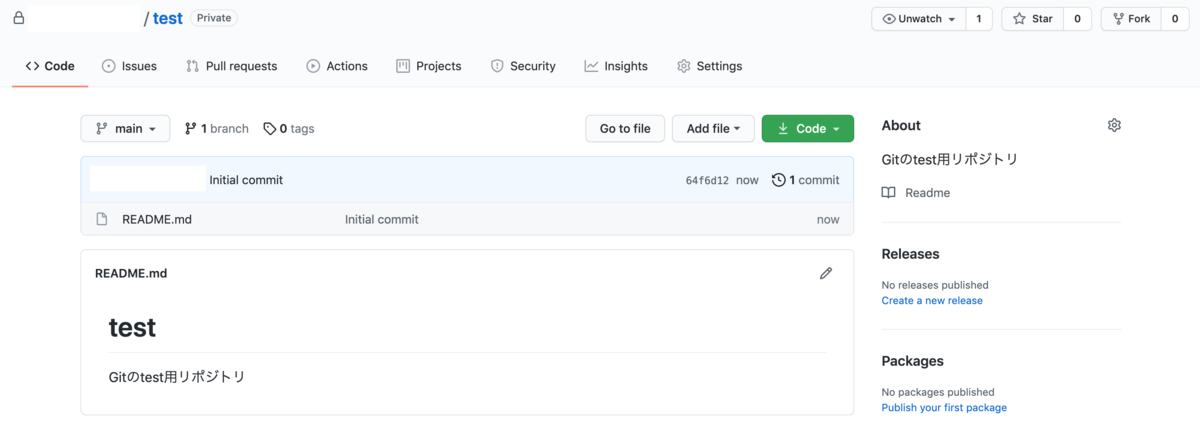
Task: Click the About section gear icon
Action: [1114, 125]
